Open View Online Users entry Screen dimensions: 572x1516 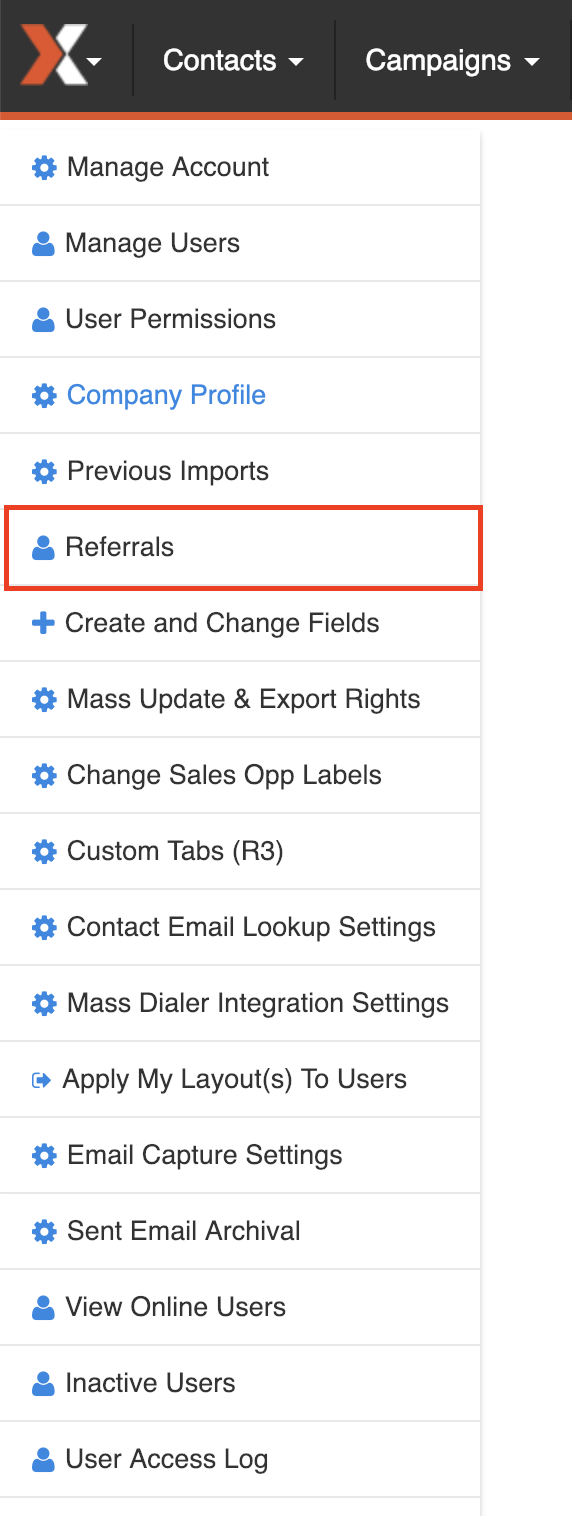[240, 1307]
